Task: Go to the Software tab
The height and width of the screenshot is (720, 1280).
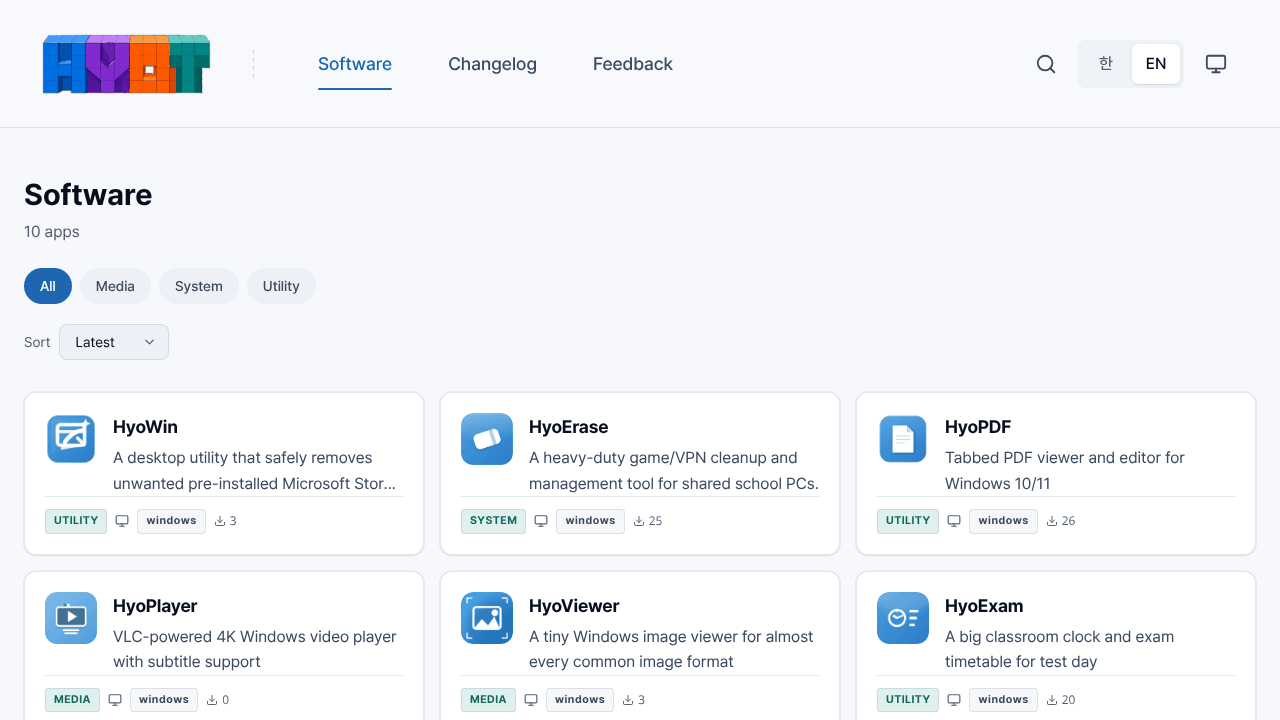Action: 355,64
